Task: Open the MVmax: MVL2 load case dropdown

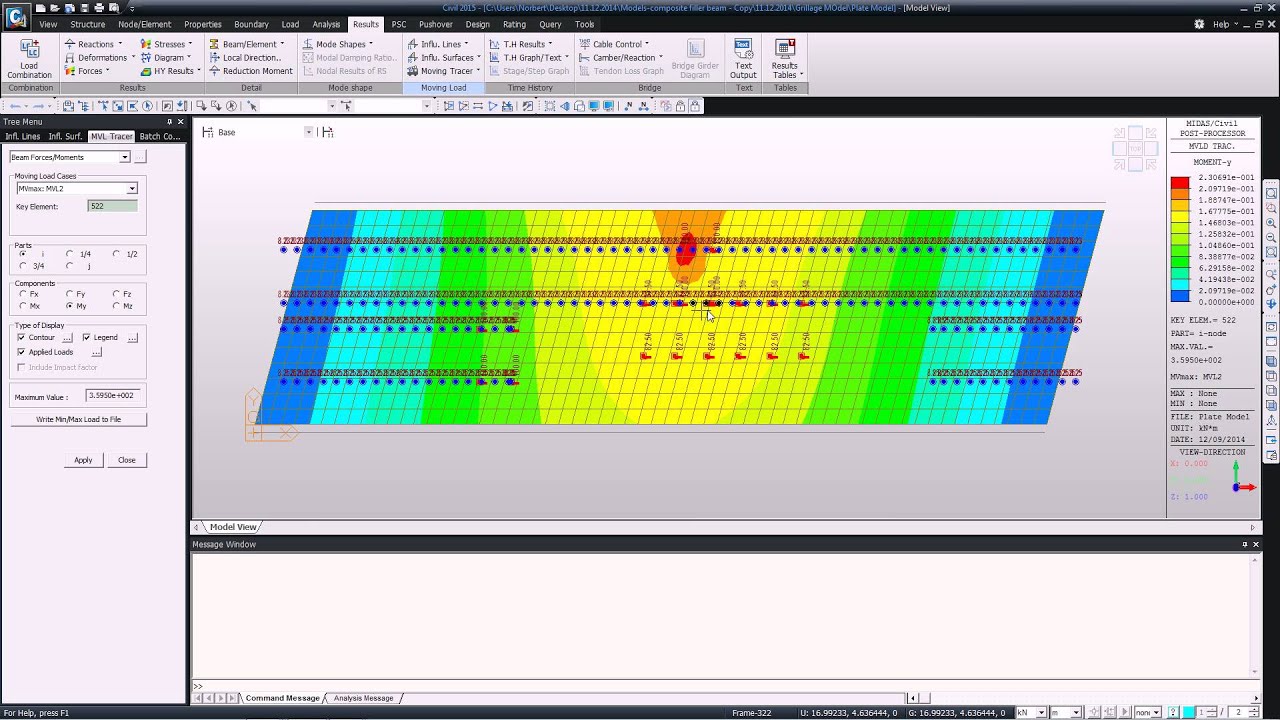Action: 131,189
